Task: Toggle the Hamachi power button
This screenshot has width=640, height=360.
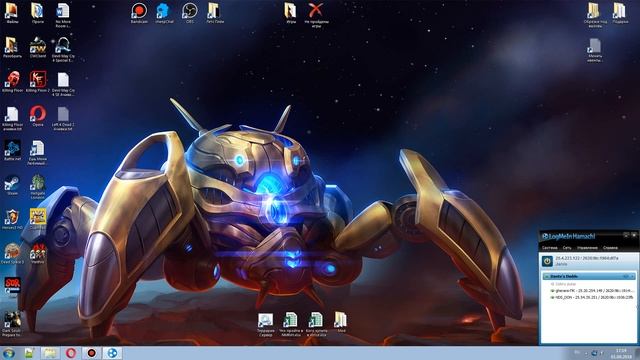Action: pos(547,260)
